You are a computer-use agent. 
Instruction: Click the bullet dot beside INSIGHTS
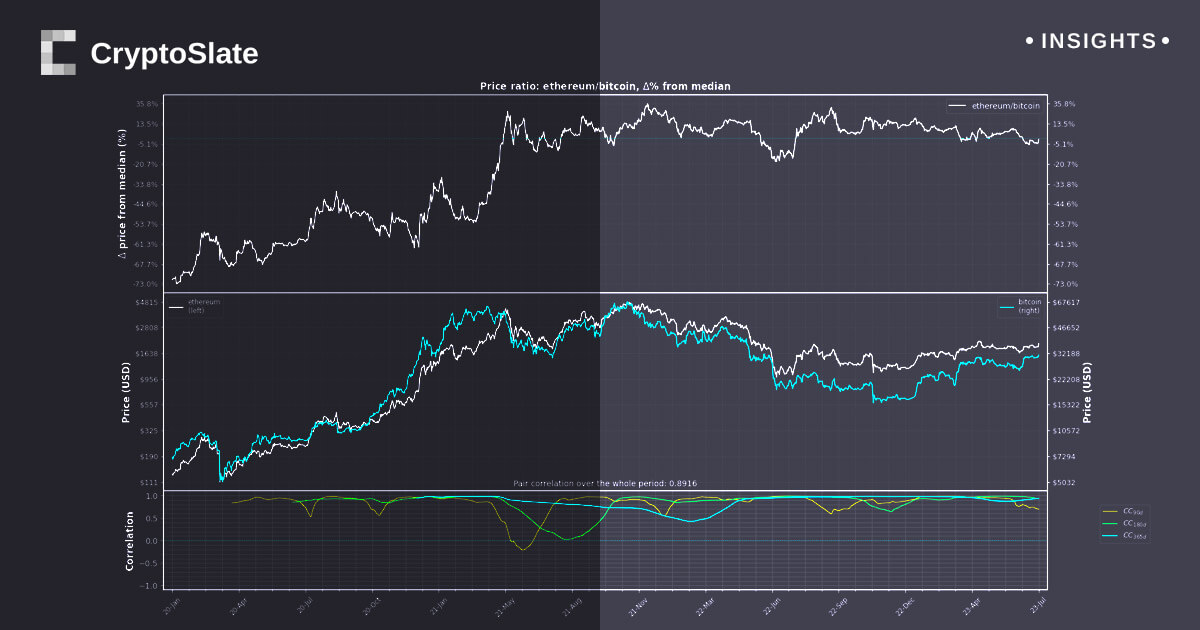(x=1029, y=41)
